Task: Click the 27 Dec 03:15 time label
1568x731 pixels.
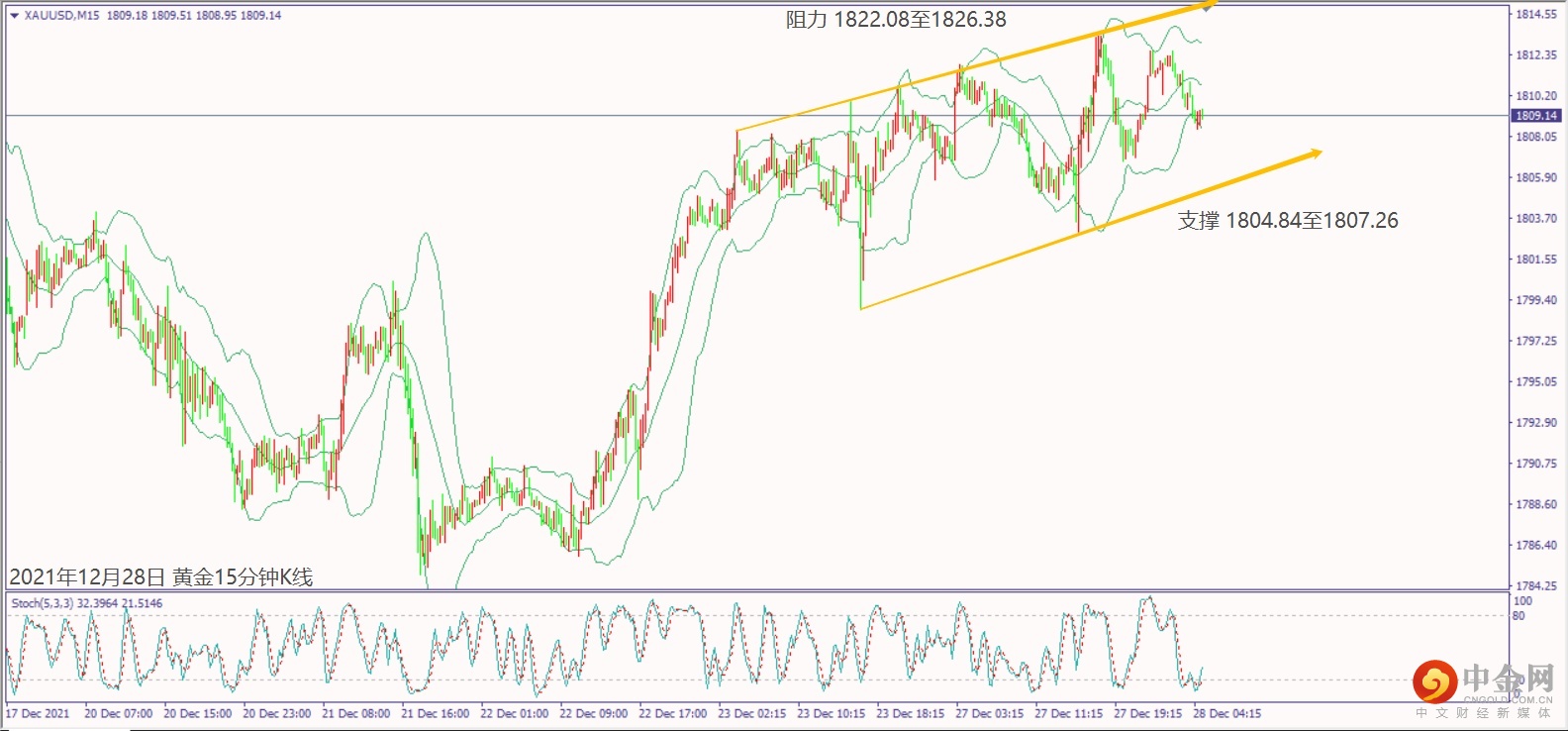Action: (x=990, y=713)
